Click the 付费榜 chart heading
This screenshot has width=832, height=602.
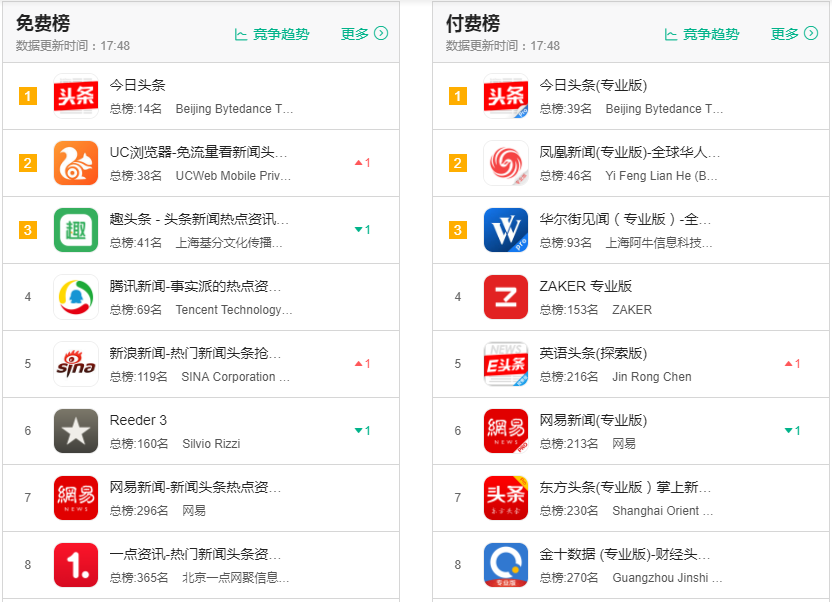point(473,23)
